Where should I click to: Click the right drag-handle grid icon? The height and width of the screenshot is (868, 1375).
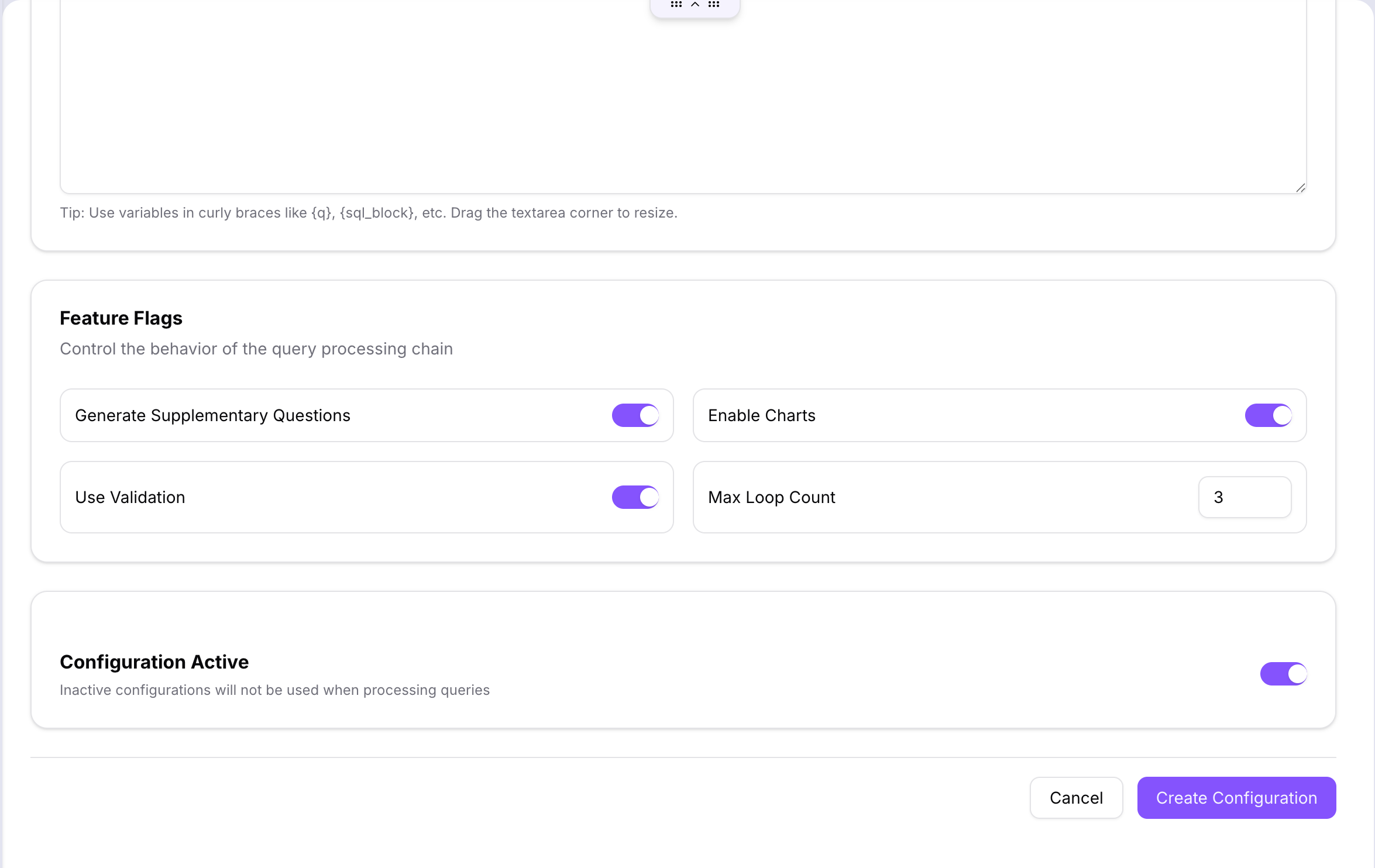pyautogui.click(x=714, y=4)
